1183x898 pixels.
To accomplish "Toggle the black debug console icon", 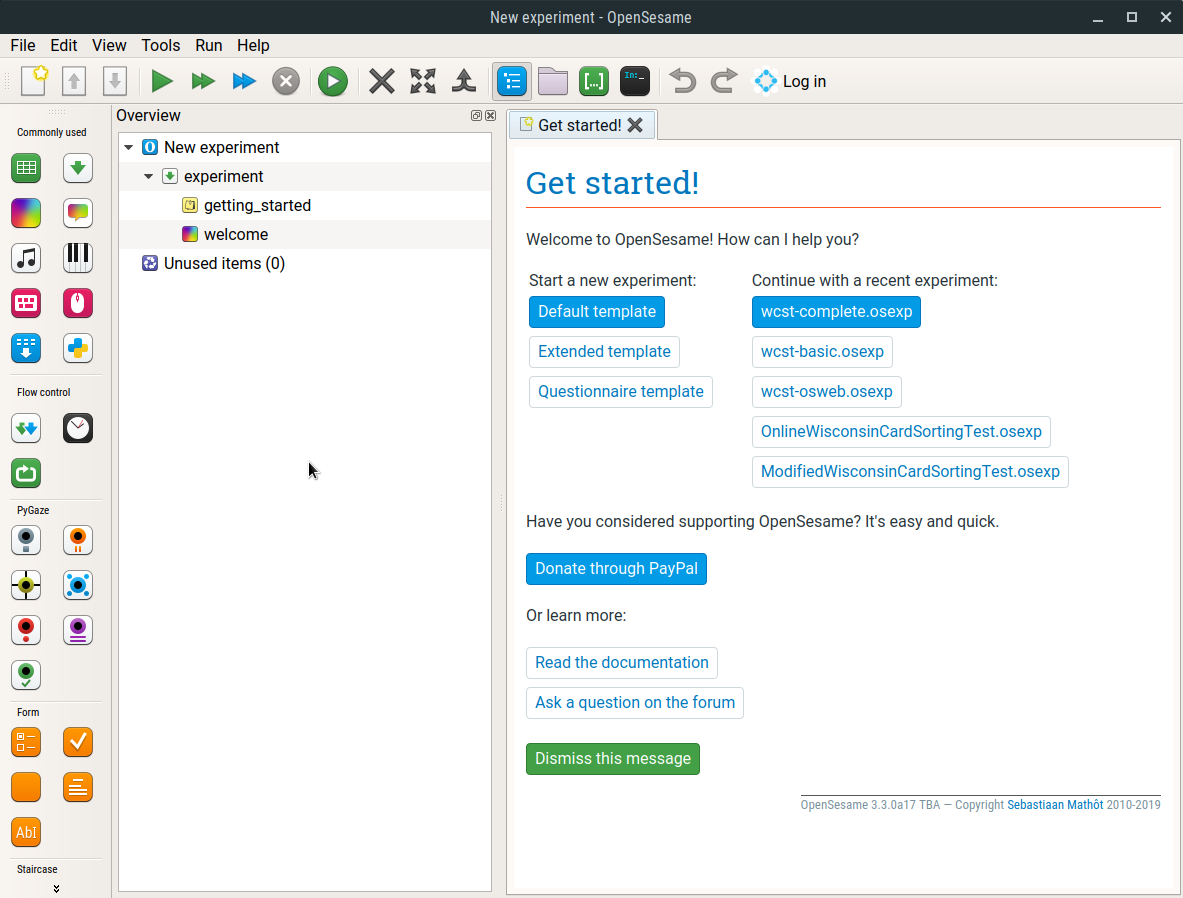I will [x=635, y=81].
